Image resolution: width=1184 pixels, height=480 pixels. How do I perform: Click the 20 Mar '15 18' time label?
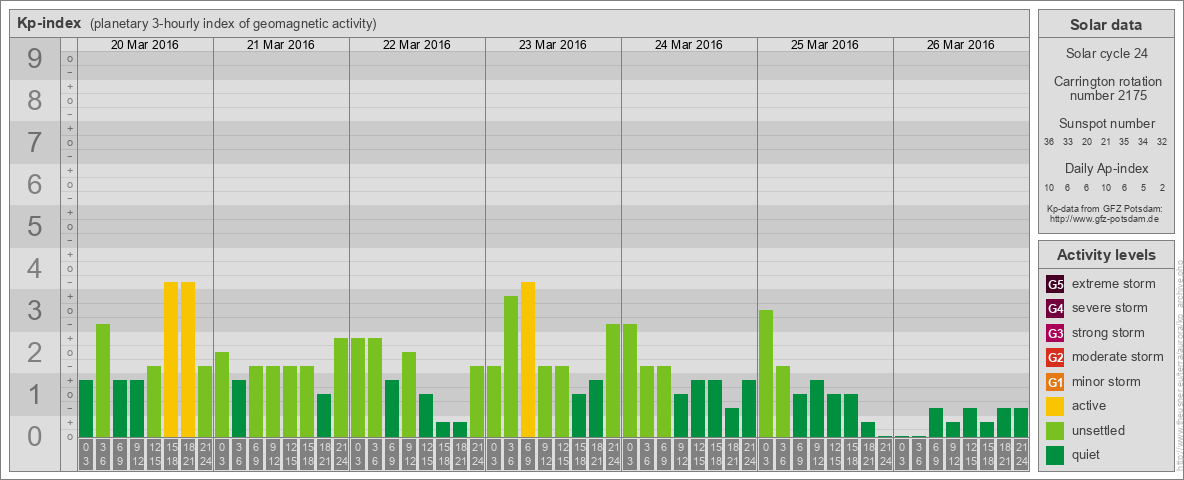(171, 454)
